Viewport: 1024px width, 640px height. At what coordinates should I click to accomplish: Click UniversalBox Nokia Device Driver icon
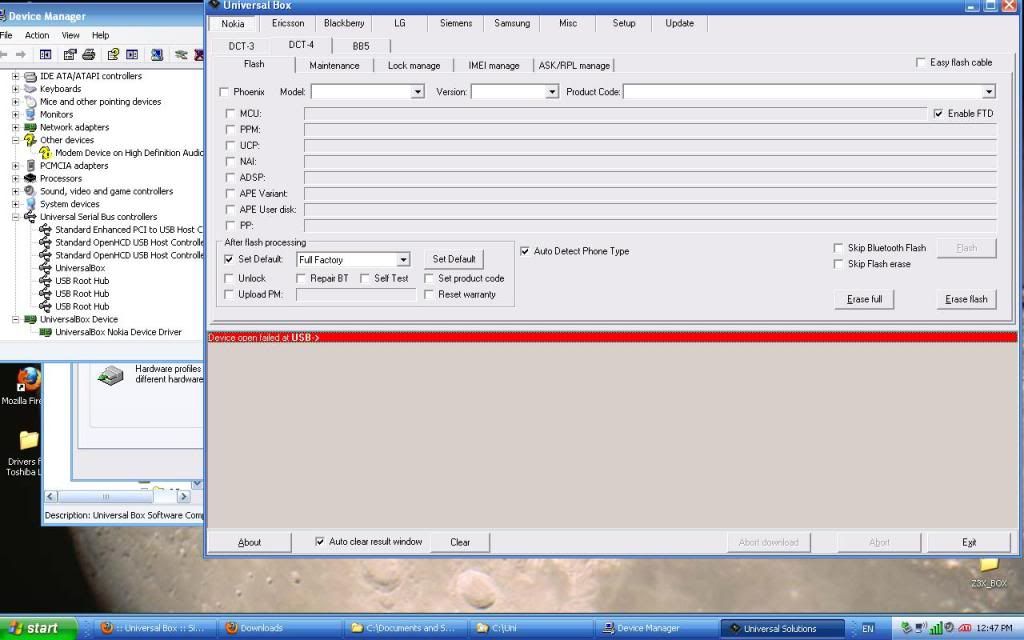pyautogui.click(x=45, y=332)
